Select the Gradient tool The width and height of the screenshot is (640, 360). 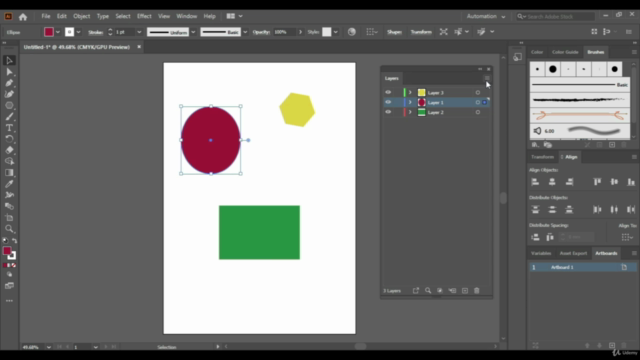[9, 173]
